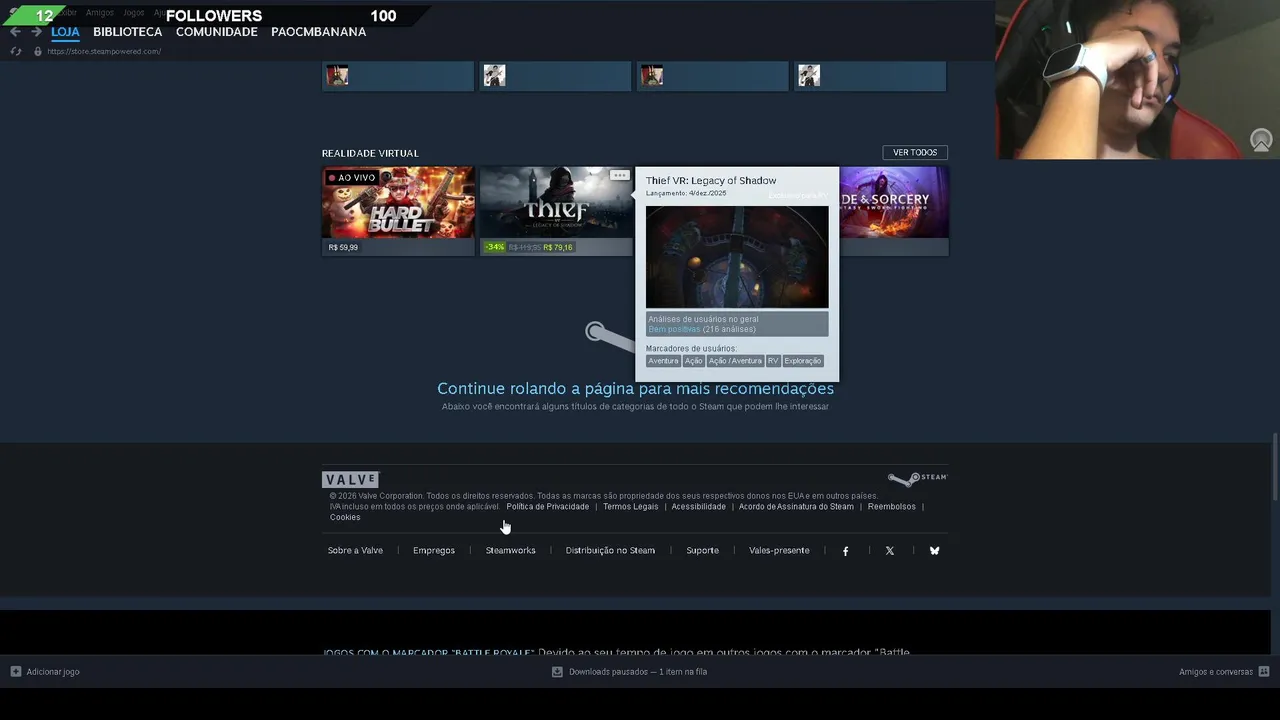Open the COMUNIDADE tab
The height and width of the screenshot is (720, 1280).
click(216, 32)
